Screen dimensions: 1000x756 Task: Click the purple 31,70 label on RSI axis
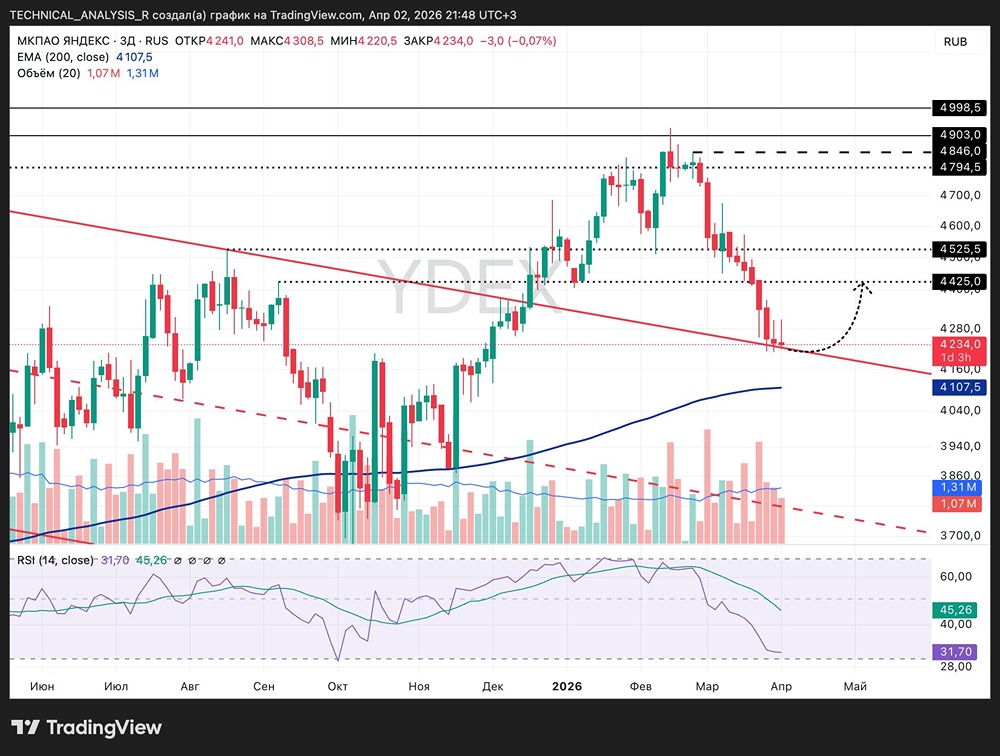click(x=955, y=652)
